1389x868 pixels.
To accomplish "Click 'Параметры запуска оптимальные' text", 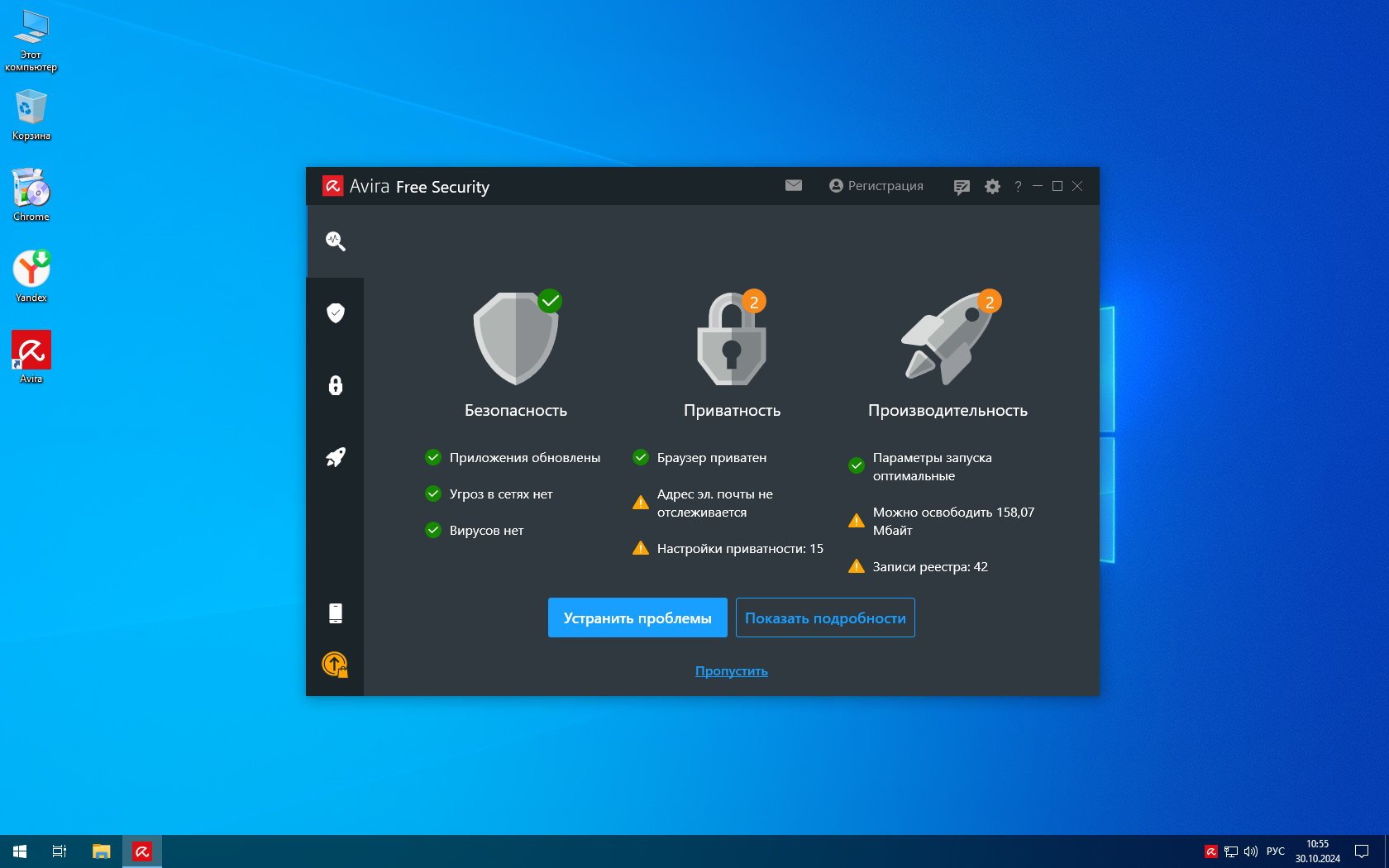I will (x=932, y=467).
